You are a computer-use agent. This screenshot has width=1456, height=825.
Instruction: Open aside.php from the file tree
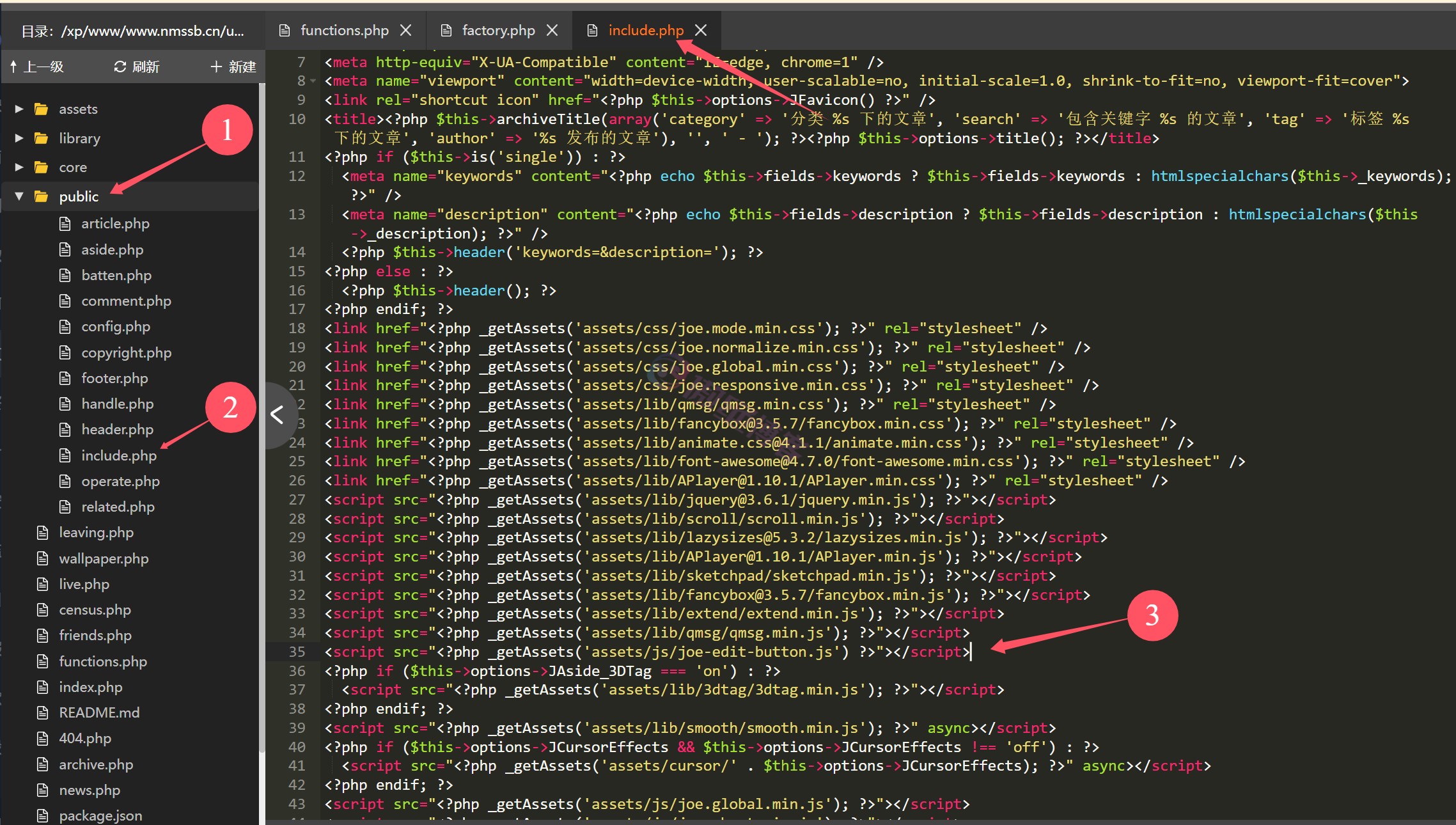click(112, 249)
